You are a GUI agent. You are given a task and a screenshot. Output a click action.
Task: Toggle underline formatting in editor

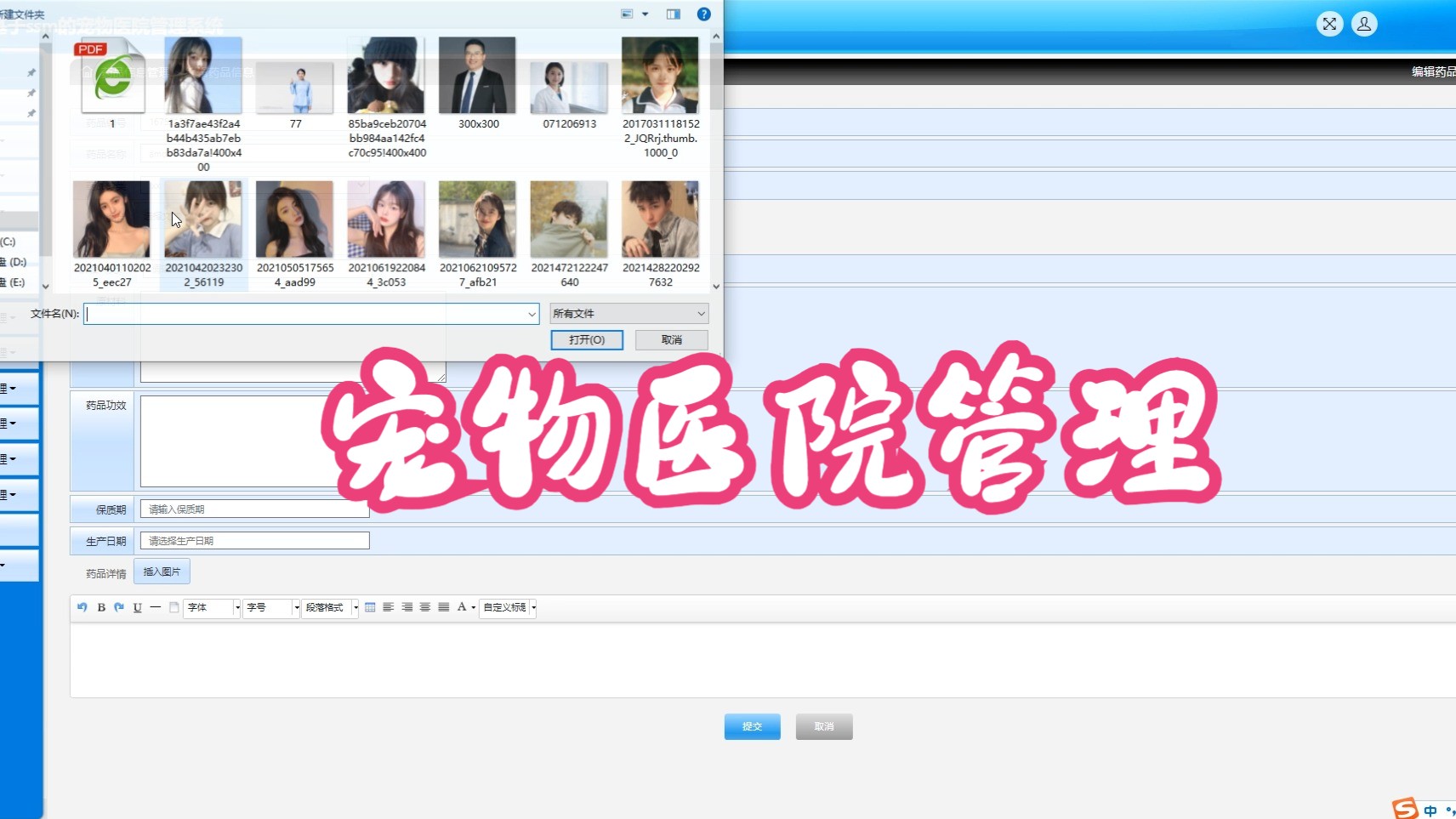pyautogui.click(x=137, y=607)
